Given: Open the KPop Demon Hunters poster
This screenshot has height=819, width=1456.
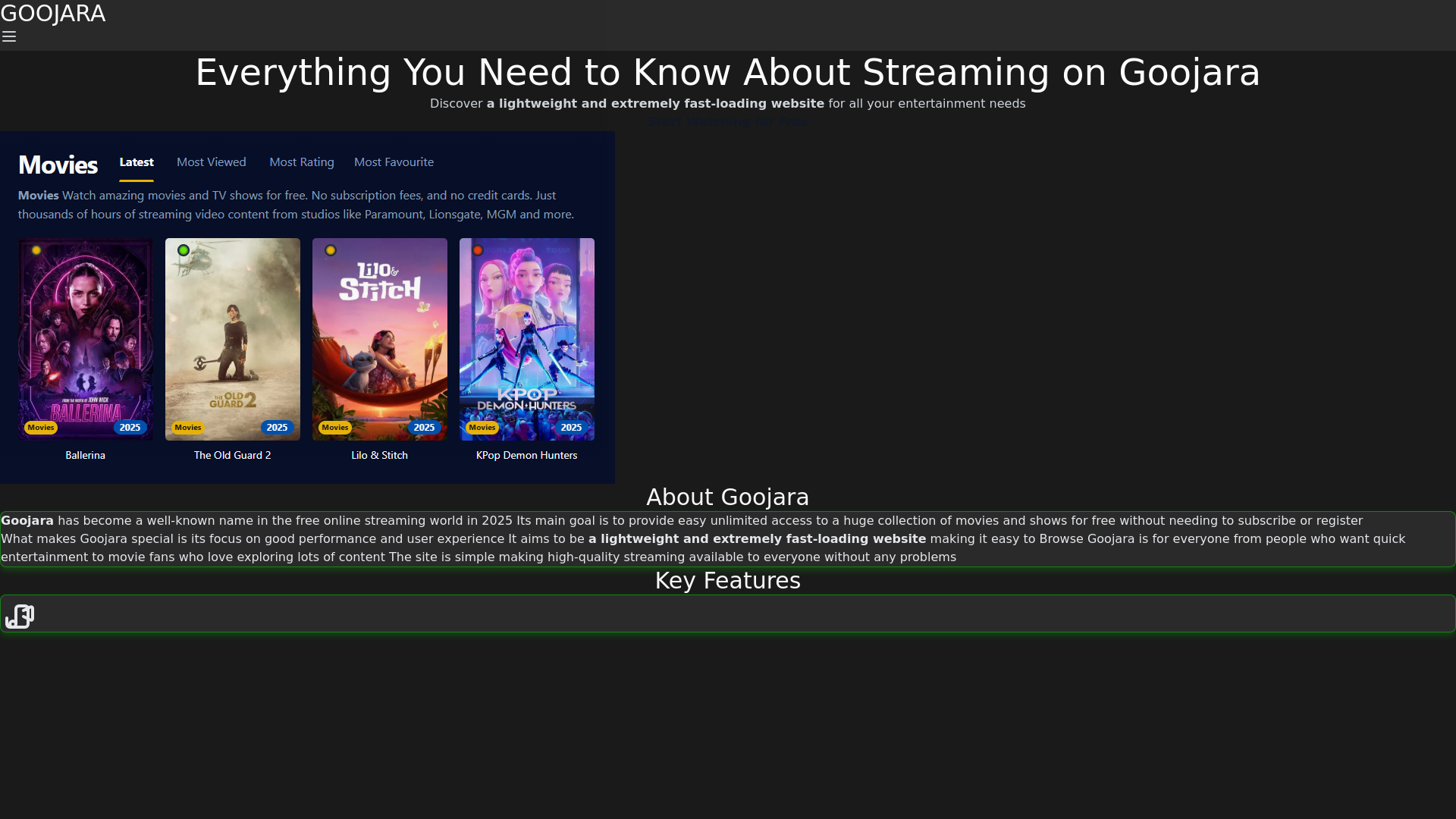Looking at the screenshot, I should (527, 339).
